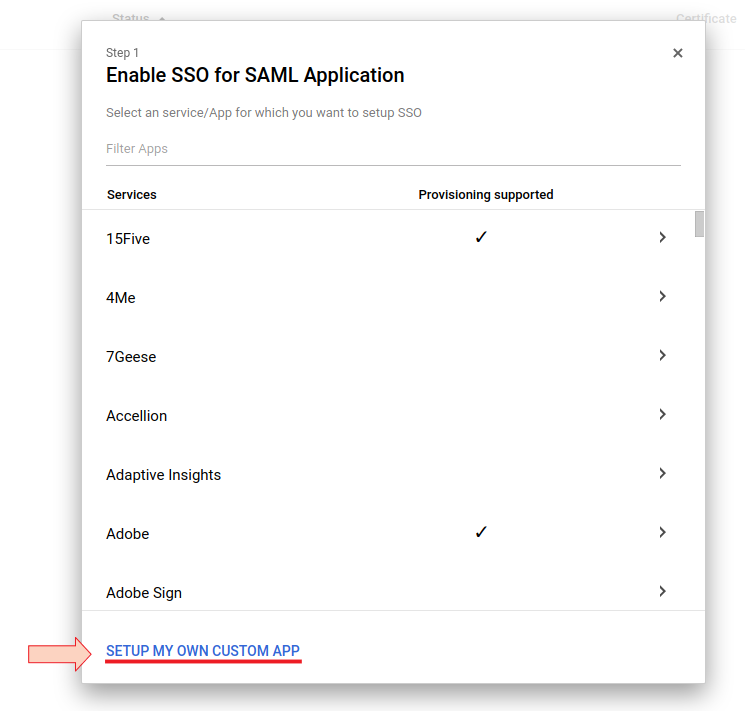This screenshot has height=711, width=745.
Task: Select the 15Five service name
Action: click(128, 239)
